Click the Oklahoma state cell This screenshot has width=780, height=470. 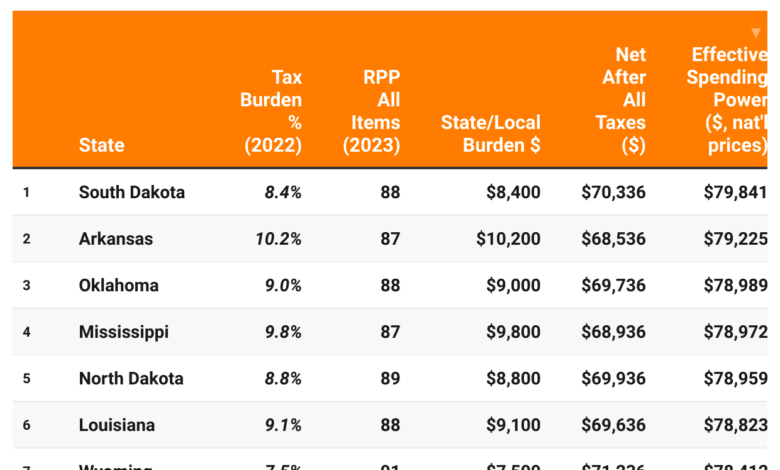pyautogui.click(x=119, y=285)
